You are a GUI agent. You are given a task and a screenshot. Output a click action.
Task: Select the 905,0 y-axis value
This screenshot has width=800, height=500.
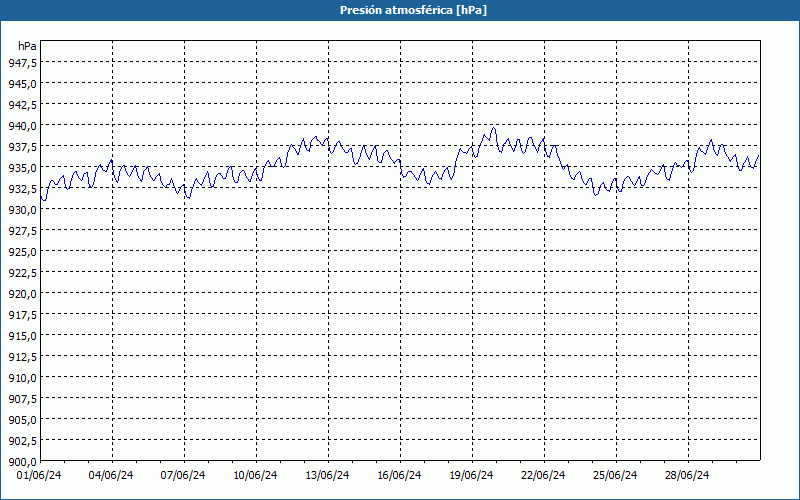[22, 420]
